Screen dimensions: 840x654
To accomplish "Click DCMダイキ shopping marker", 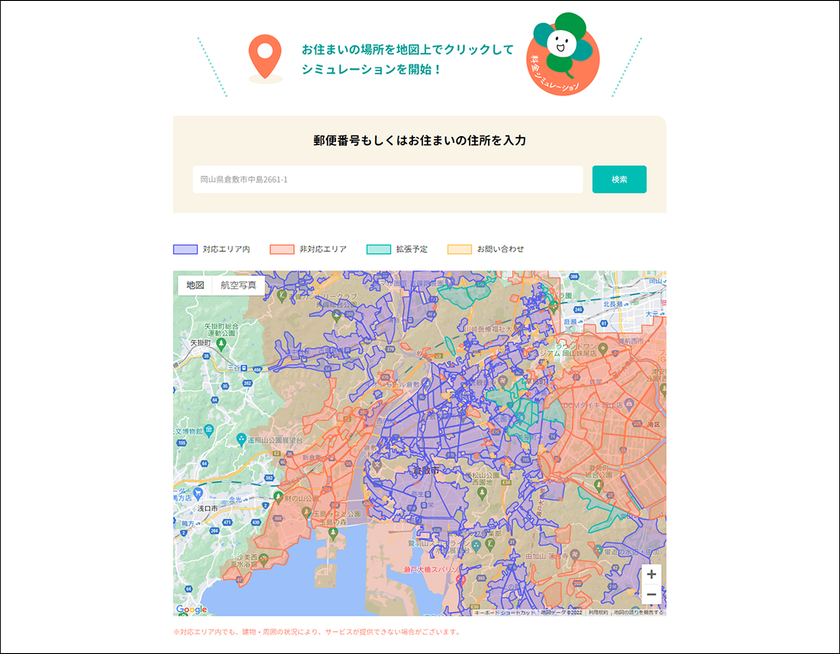I will pyautogui.click(x=629, y=404).
